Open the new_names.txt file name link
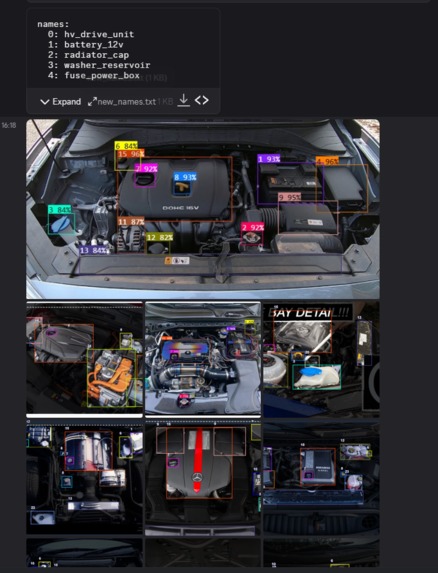Screen dimensions: 438x573 [127, 102]
